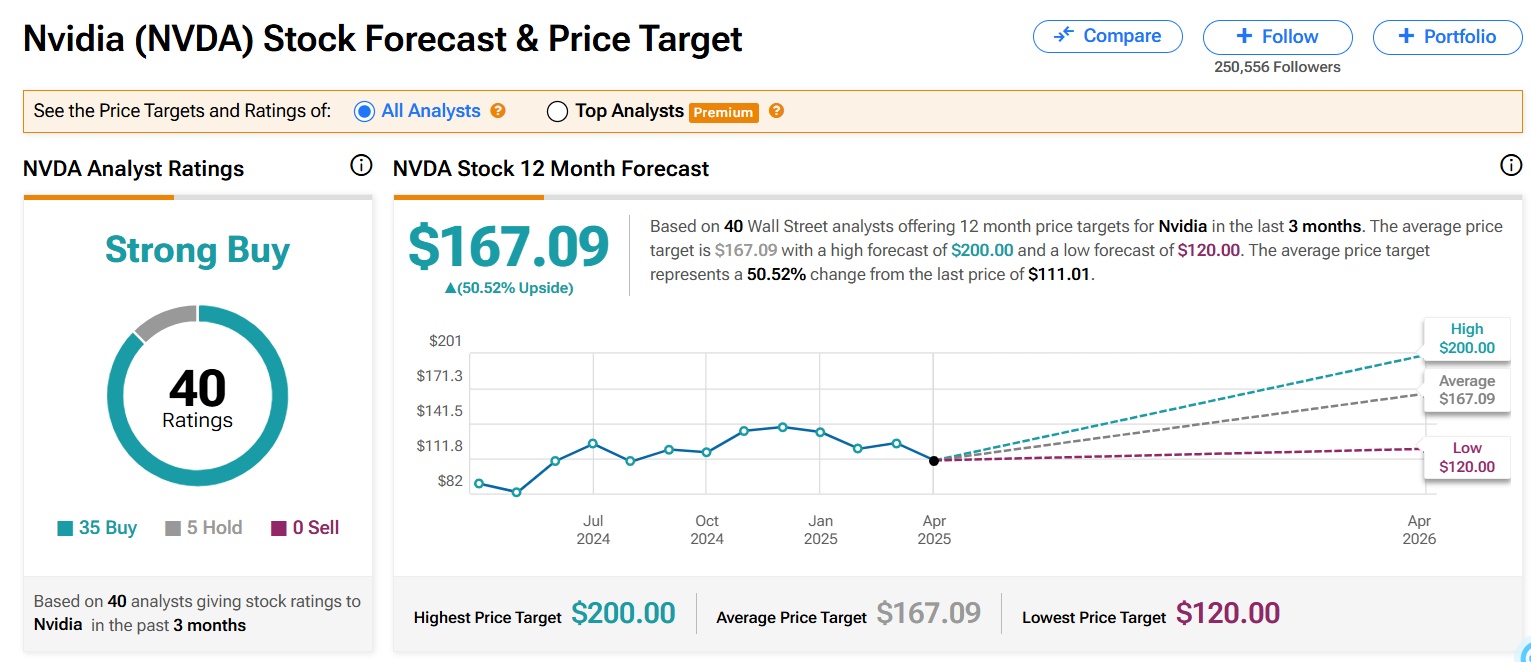The height and width of the screenshot is (662, 1531).
Task: Click the help icon next to All Analysts
Action: point(498,111)
